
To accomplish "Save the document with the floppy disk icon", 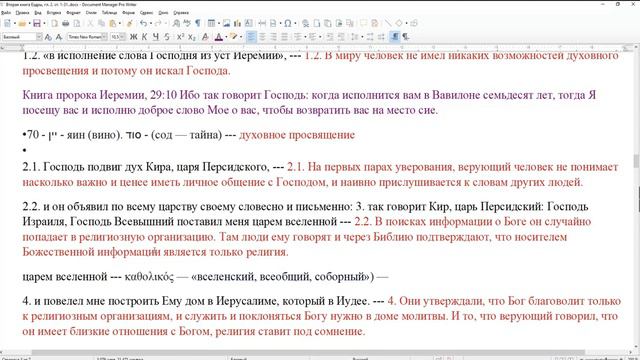I will 37,23.
